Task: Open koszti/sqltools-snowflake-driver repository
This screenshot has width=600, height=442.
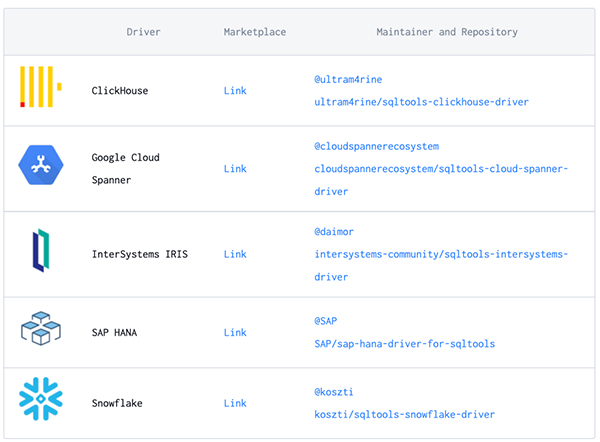Action: point(404,415)
